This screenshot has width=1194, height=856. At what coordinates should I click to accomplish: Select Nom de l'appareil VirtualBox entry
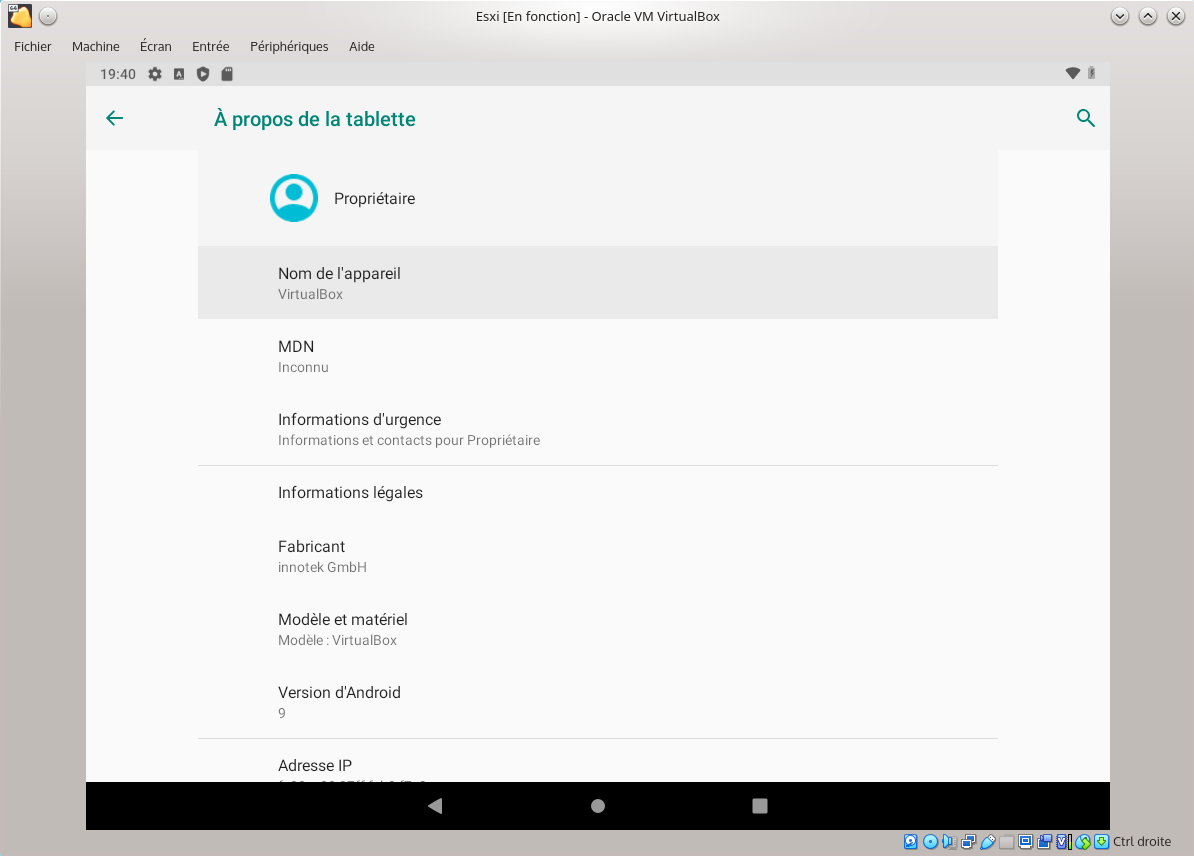pyautogui.click(x=598, y=283)
